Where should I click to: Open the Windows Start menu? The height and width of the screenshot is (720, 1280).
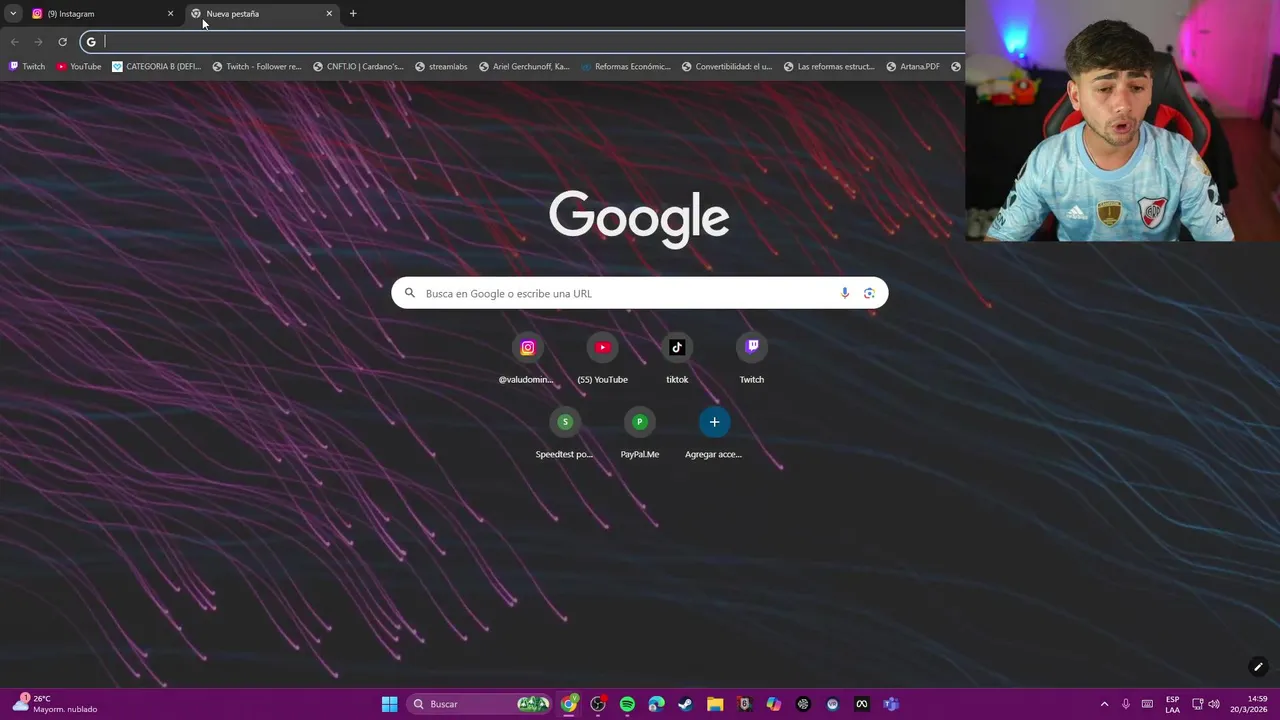pos(389,704)
